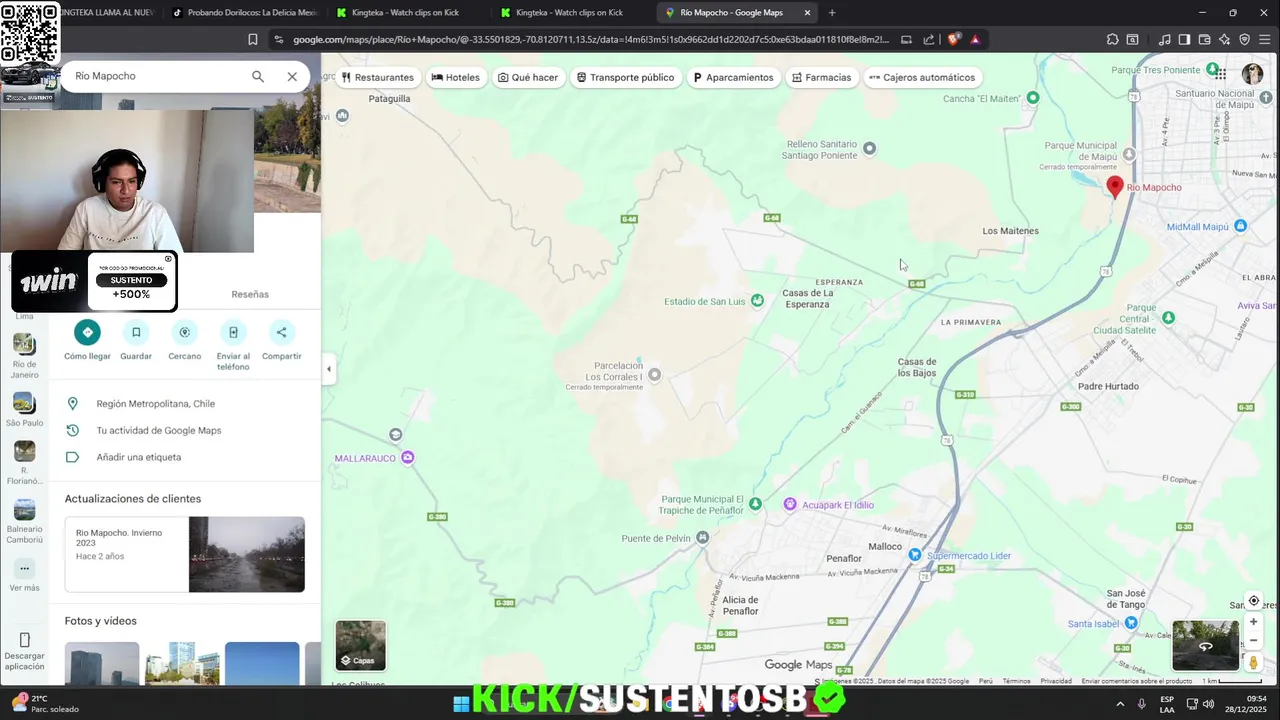
Task: Open the Términos footer link
Action: coord(1016,681)
